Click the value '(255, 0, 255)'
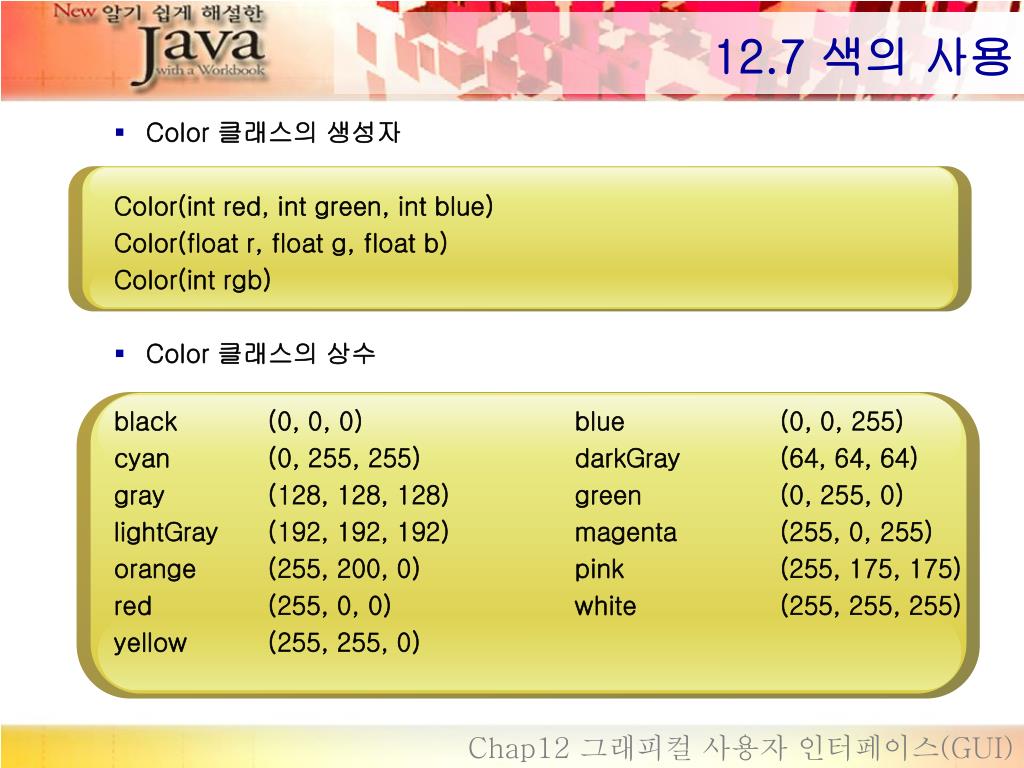Screen dimensions: 1024x768 click(x=856, y=532)
